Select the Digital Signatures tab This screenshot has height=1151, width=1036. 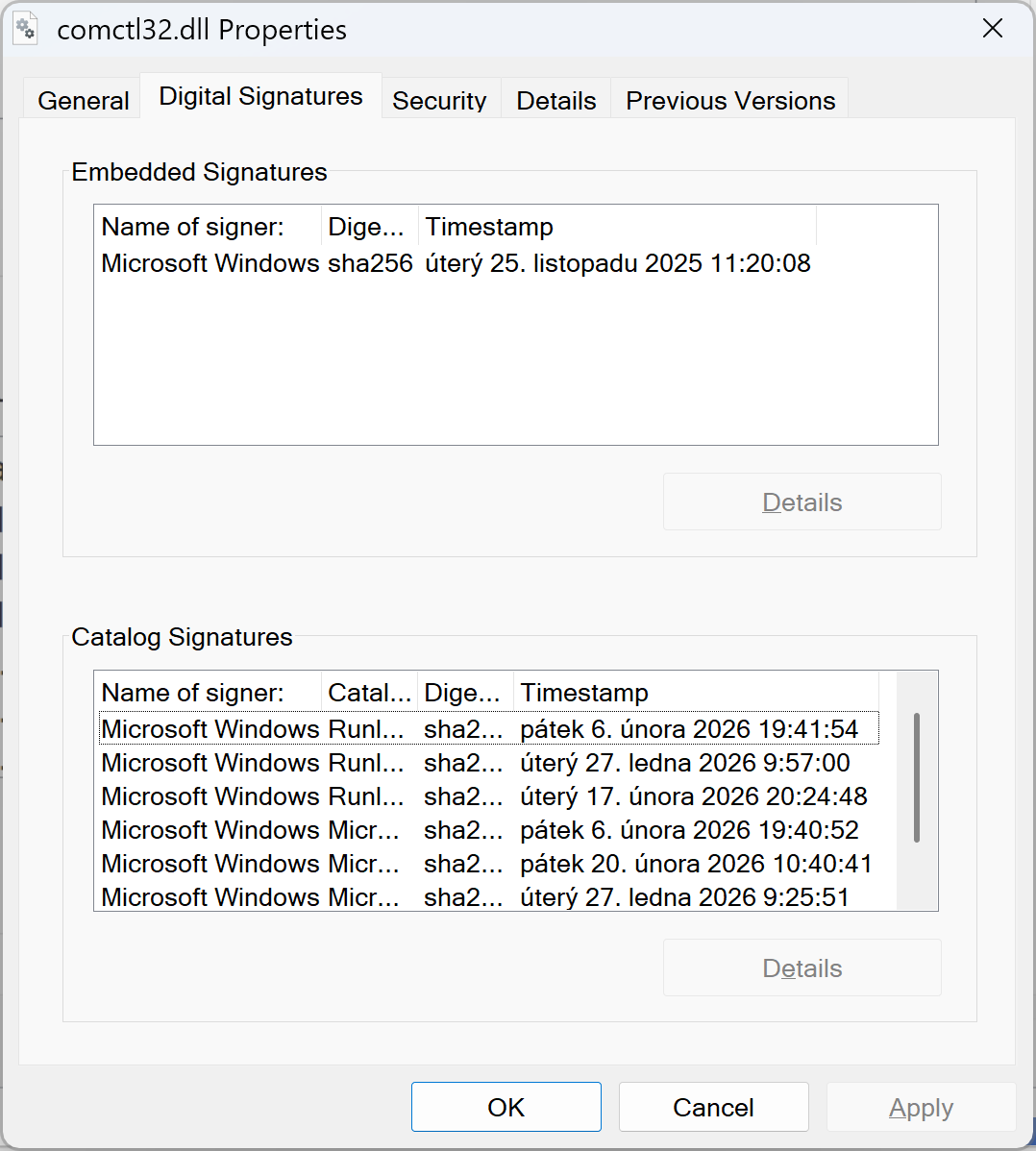point(260,96)
